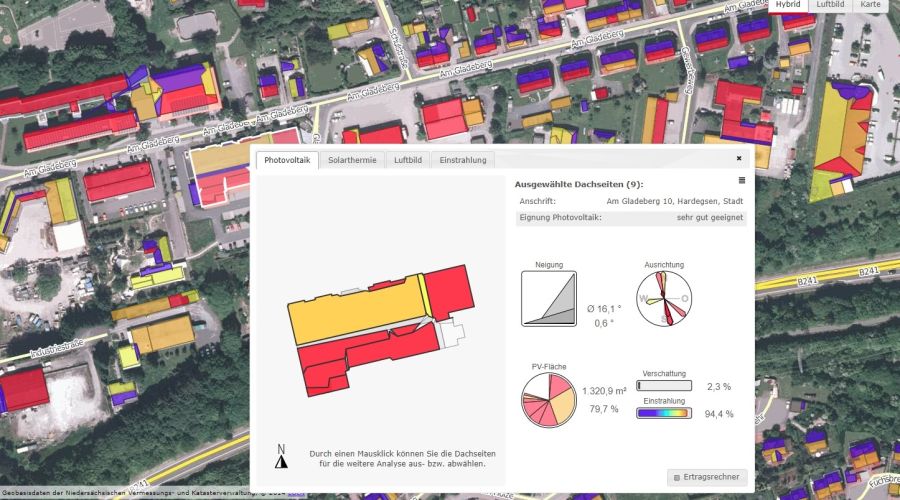900x500 pixels.
Task: Click the Neigung slope diagram
Action: (549, 299)
